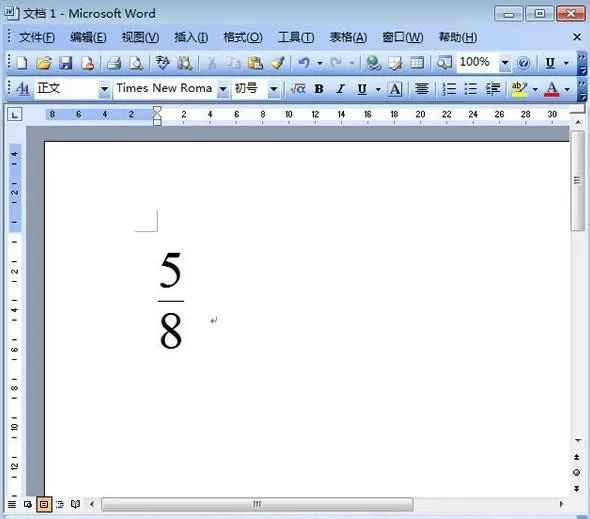Toggle underline in the formatting toolbar
Image resolution: width=590 pixels, height=519 pixels.
click(362, 89)
